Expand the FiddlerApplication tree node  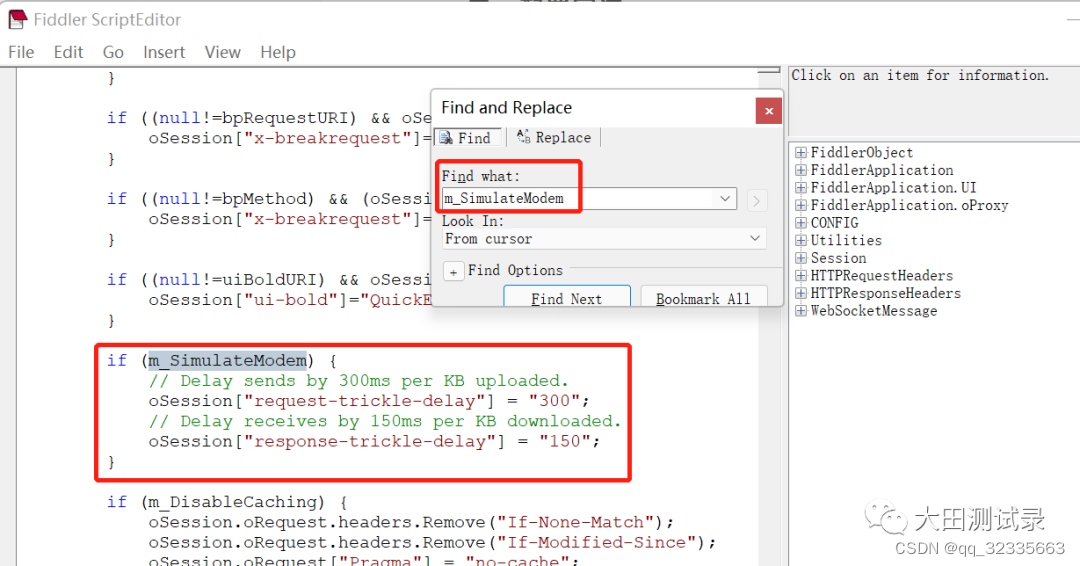click(x=800, y=170)
